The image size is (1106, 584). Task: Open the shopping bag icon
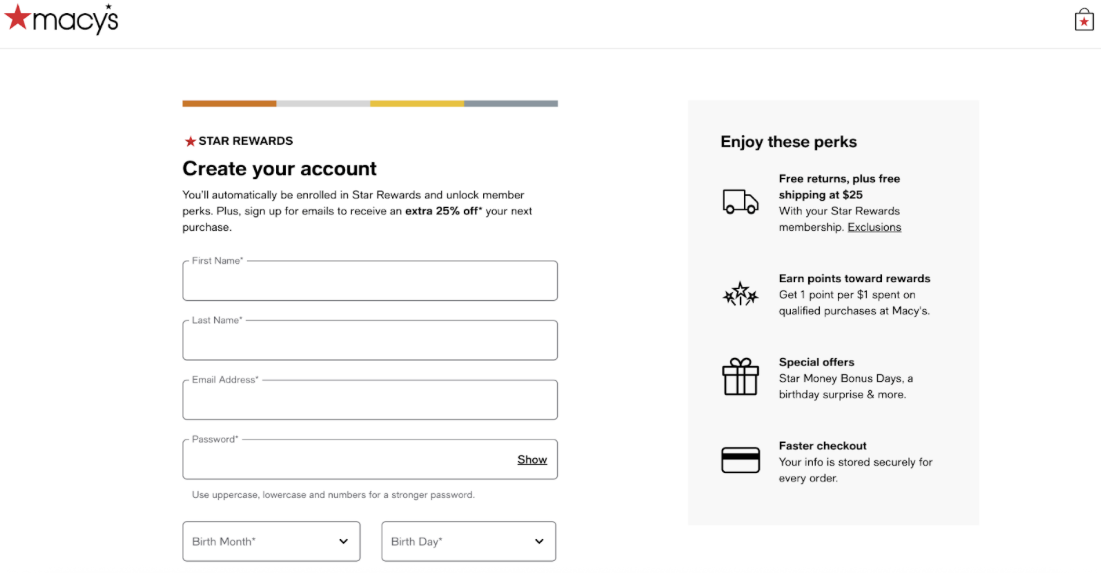(1084, 20)
